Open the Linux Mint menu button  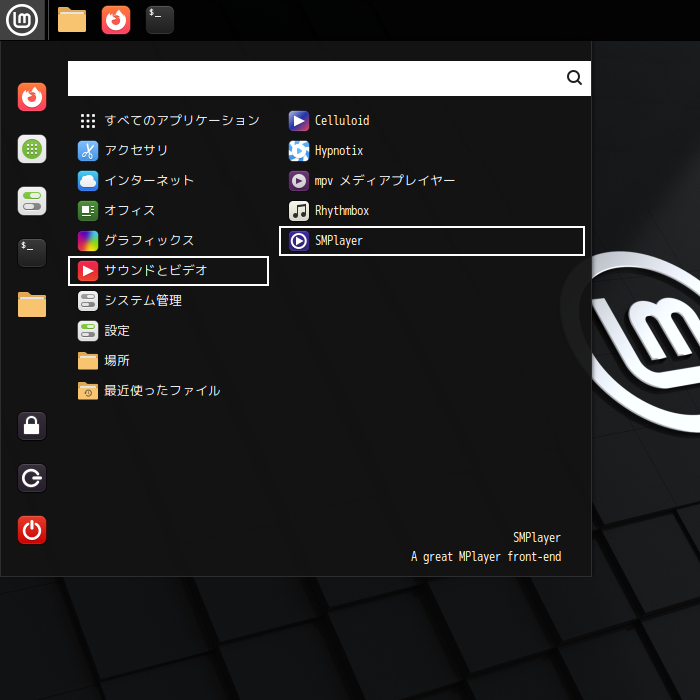coord(22,20)
